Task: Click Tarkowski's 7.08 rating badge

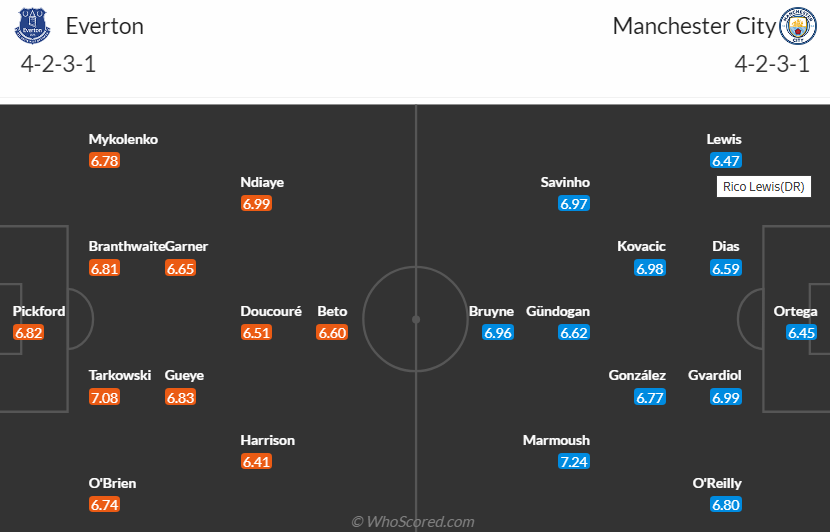Action: [104, 397]
